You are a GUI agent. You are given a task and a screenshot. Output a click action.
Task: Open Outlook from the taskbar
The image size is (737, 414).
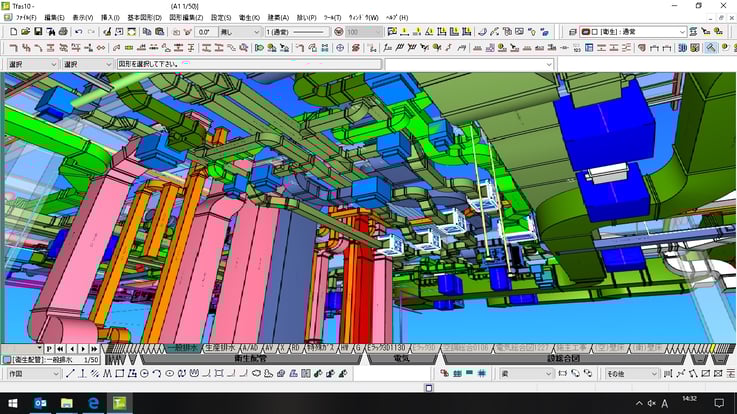pyautogui.click(x=40, y=403)
